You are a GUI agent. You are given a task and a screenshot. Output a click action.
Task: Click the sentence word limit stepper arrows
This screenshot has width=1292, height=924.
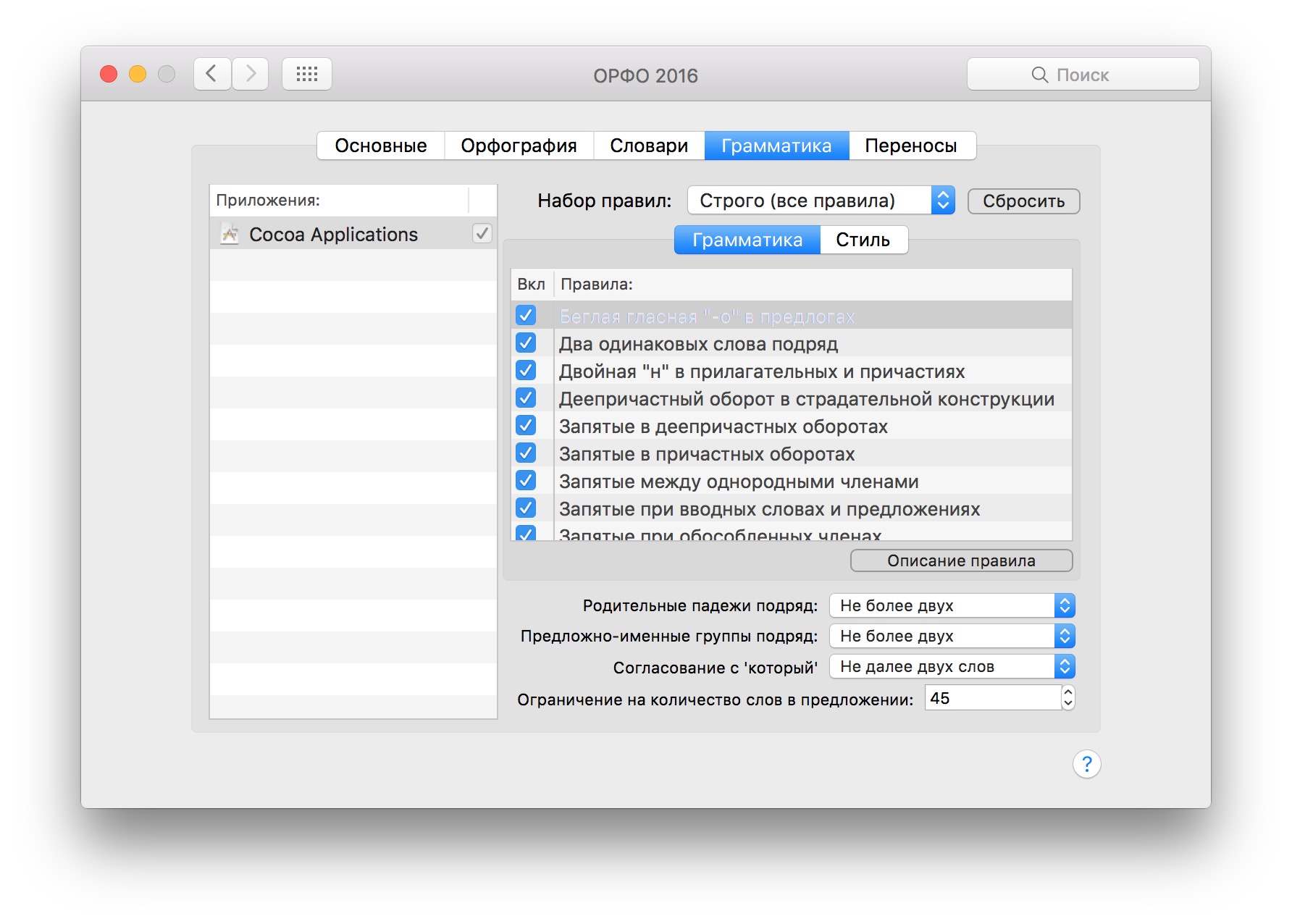point(1068,698)
